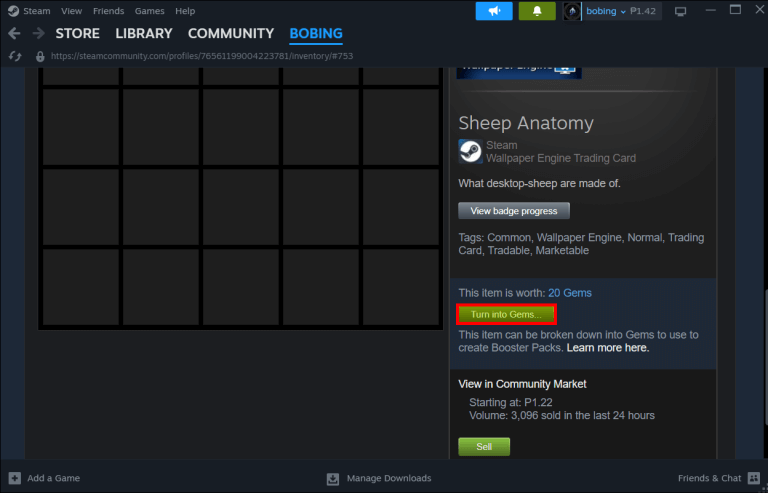Viewport: 768px width, 493px height.
Task: Click the Turn into Gems button
Action: click(x=506, y=314)
